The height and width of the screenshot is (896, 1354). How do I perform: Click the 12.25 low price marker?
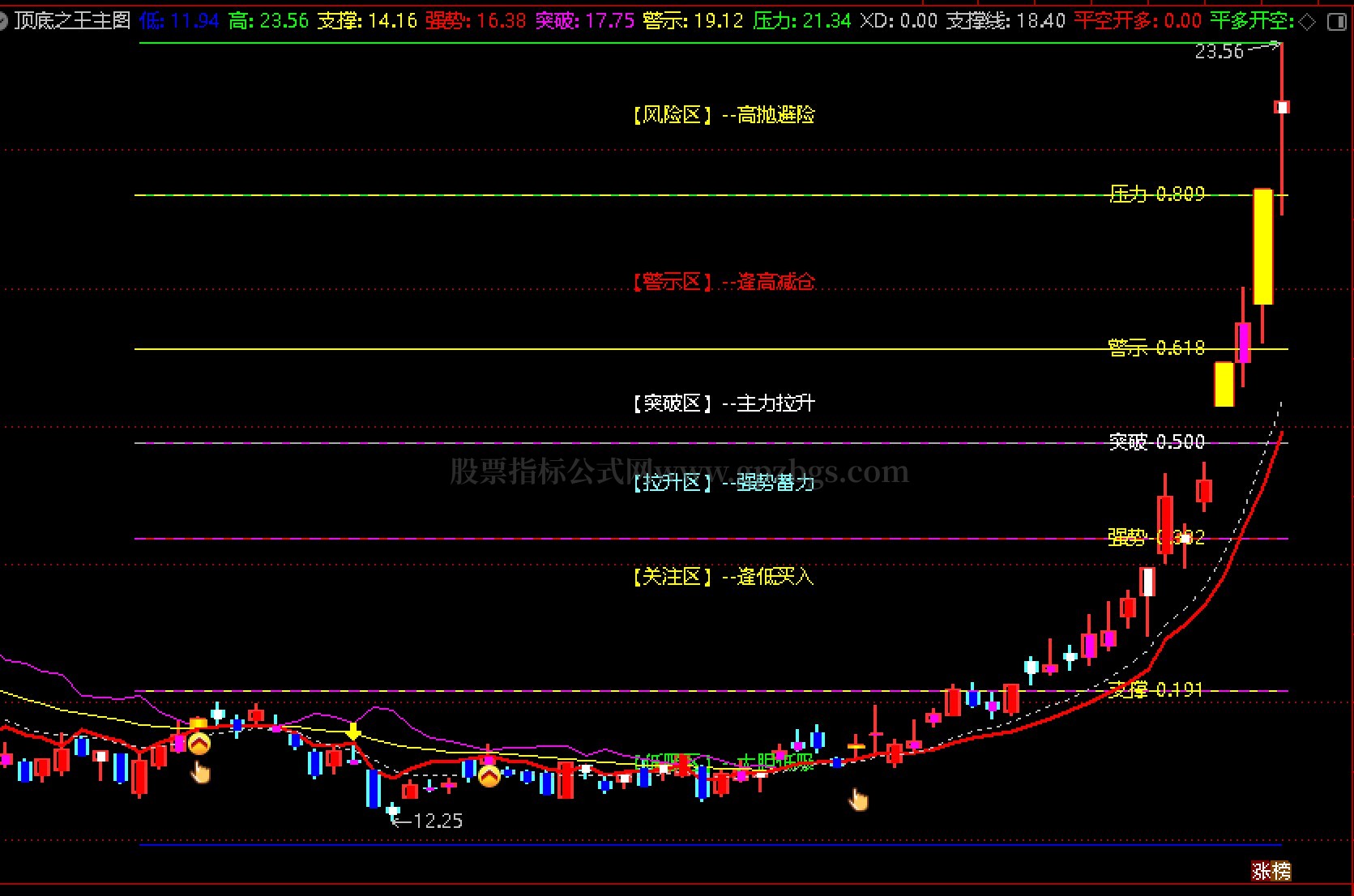click(x=436, y=821)
